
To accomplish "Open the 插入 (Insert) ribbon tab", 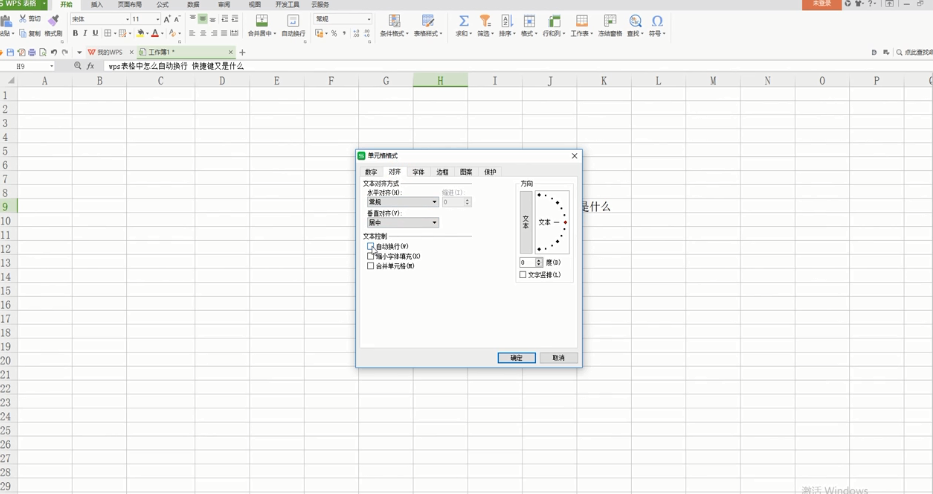I will coord(97,4).
